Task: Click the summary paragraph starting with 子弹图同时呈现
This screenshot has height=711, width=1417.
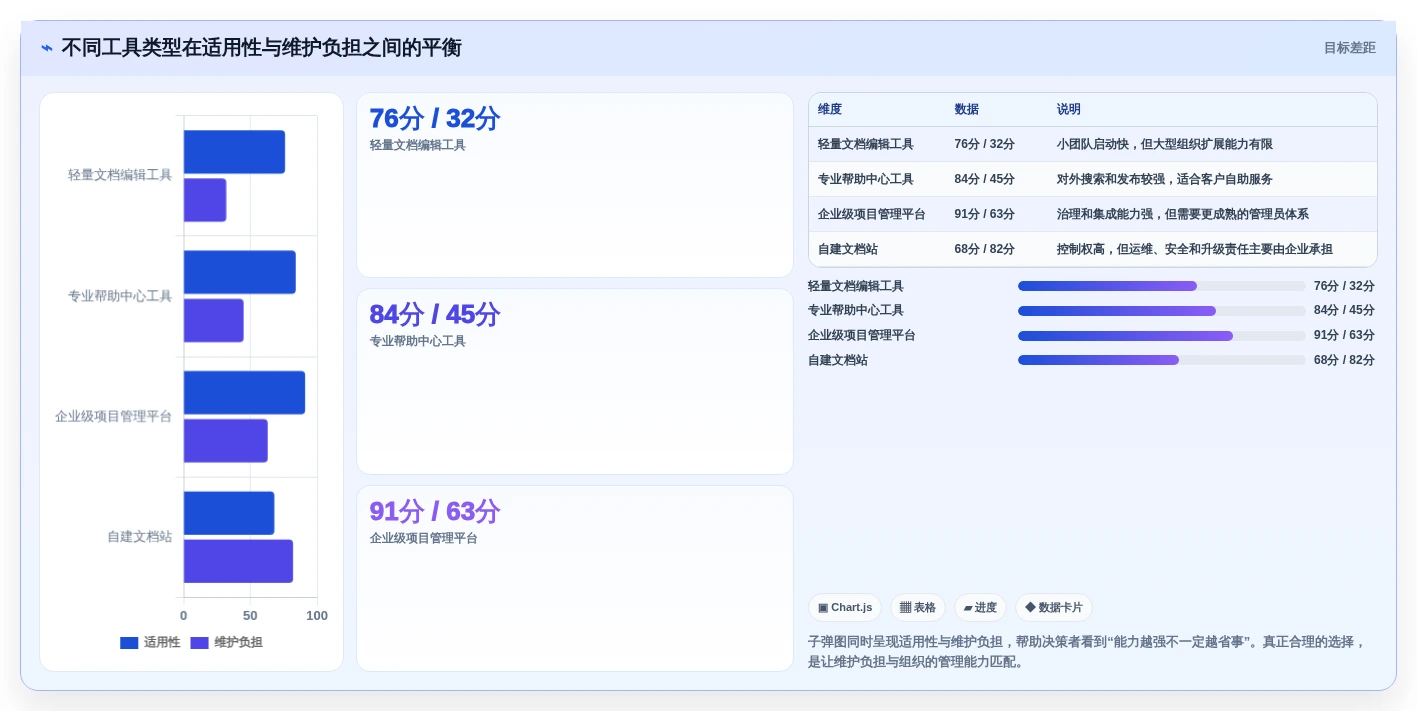Action: tap(1087, 652)
